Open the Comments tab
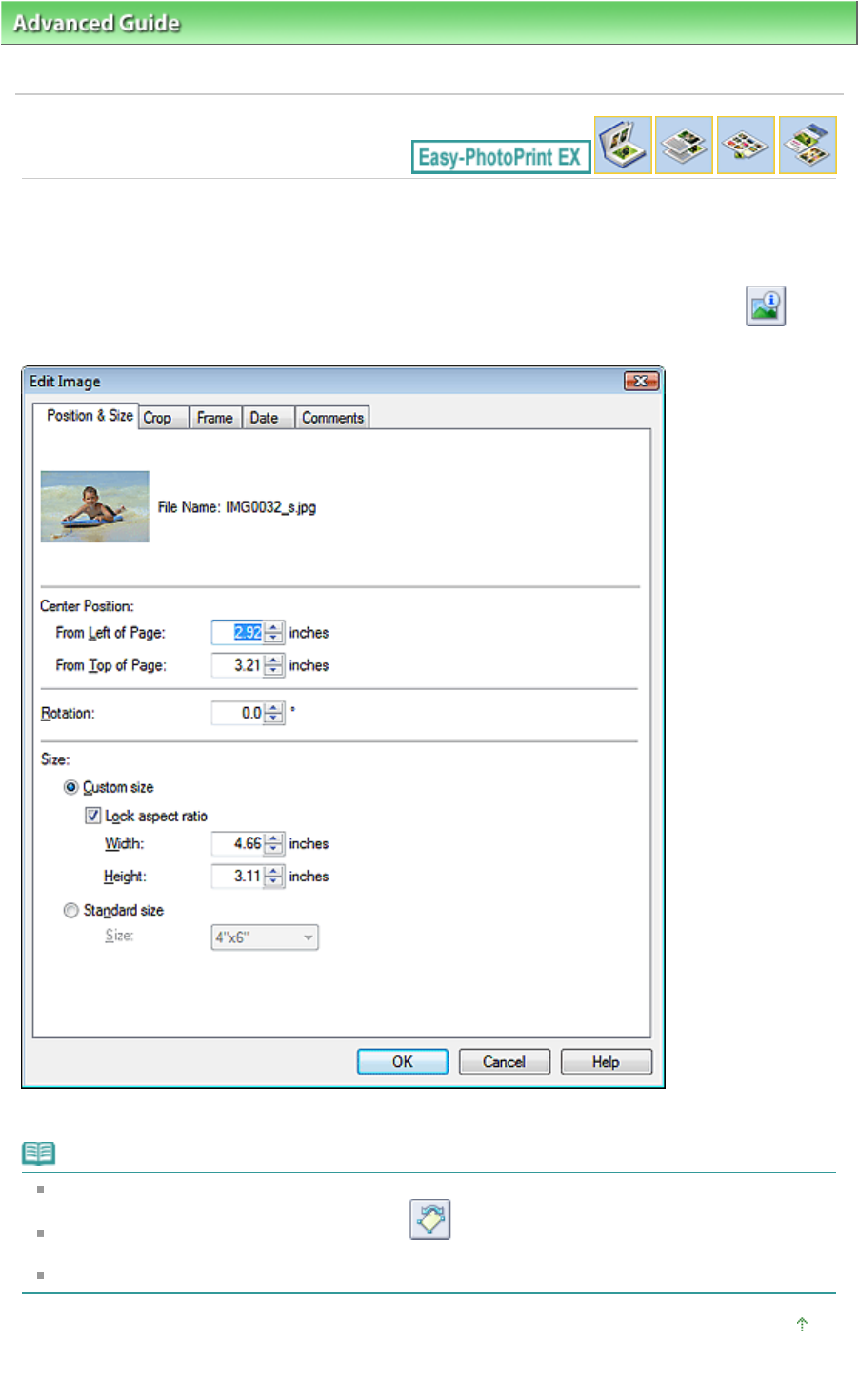 pyautogui.click(x=332, y=418)
